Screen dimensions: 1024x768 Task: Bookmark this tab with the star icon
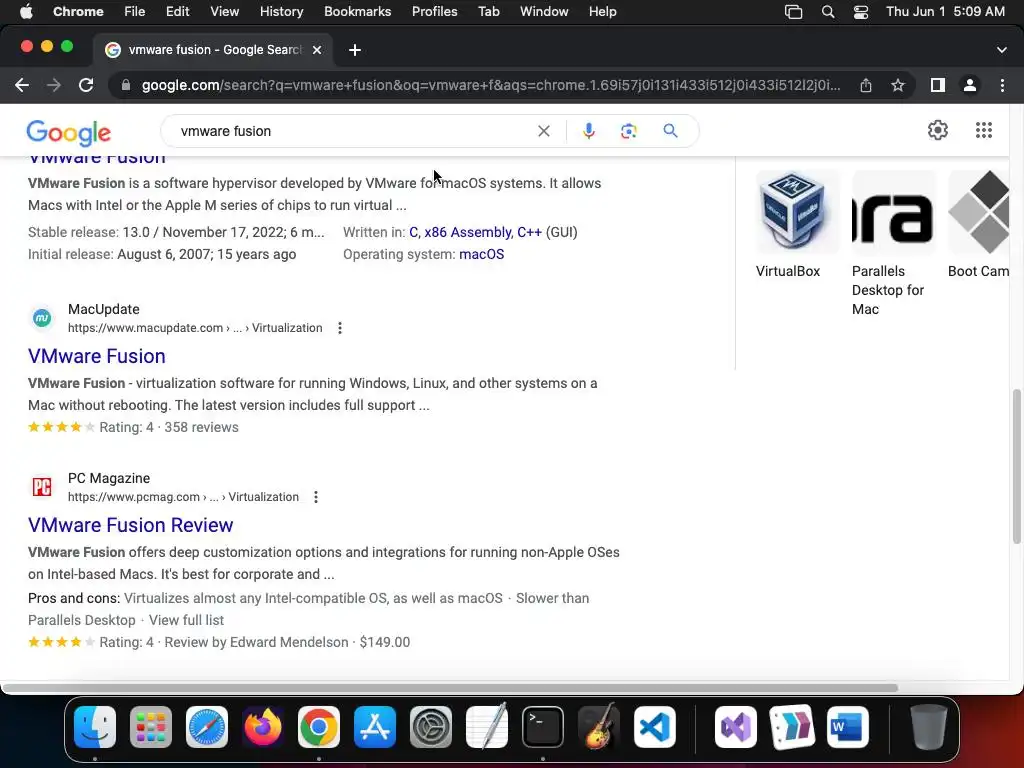(x=898, y=85)
